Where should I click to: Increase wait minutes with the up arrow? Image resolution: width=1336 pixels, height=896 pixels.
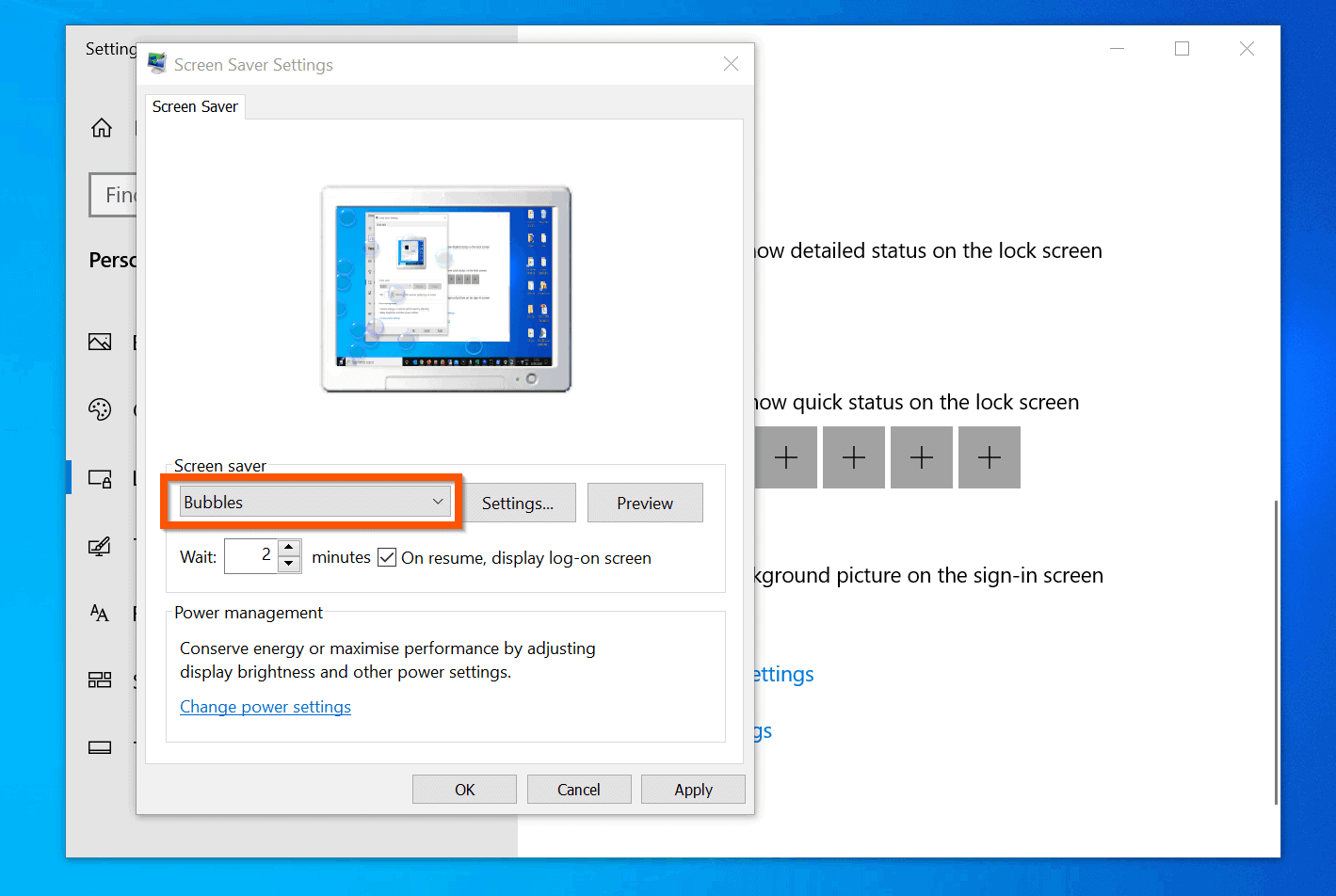tap(288, 549)
